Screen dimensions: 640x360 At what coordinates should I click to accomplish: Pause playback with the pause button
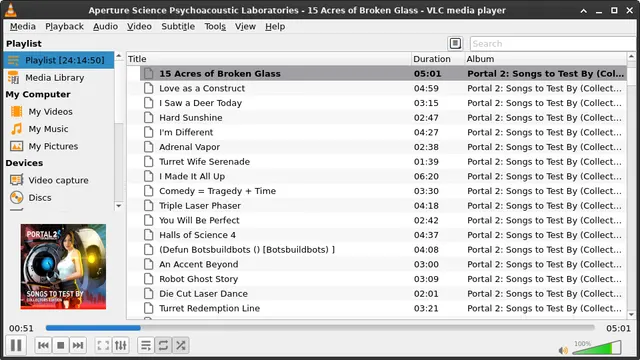tap(16, 345)
